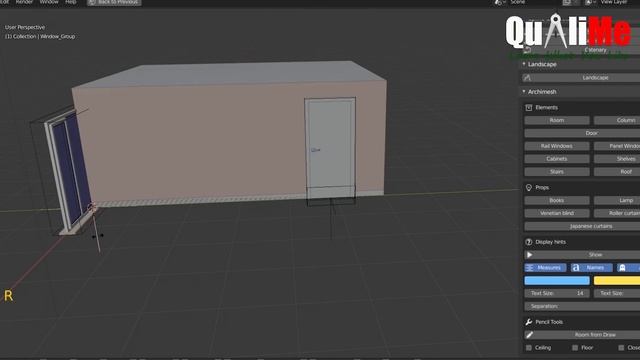Add a Roof element
The image size is (640, 360).
coord(617,172)
